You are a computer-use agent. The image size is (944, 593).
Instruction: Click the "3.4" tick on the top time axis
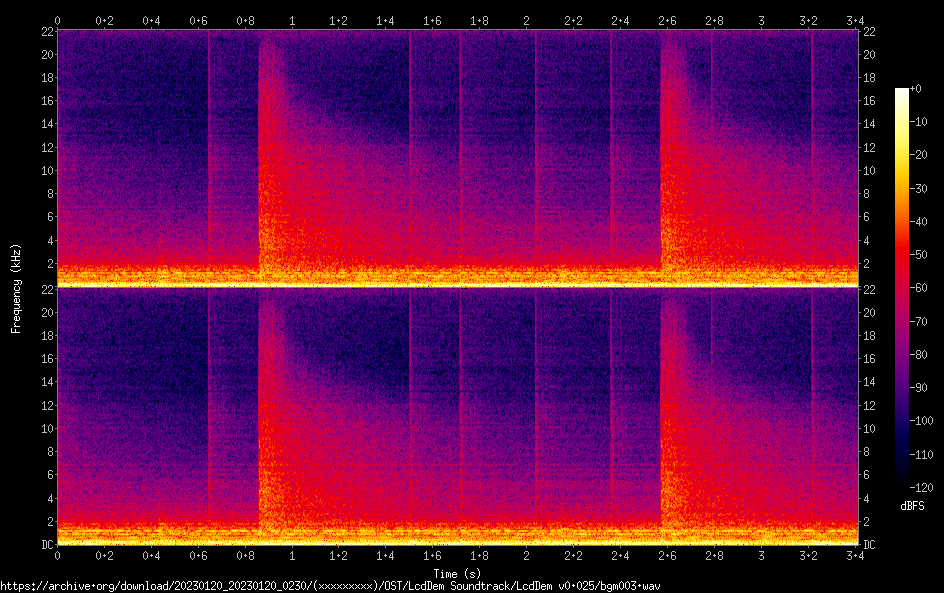[856, 20]
